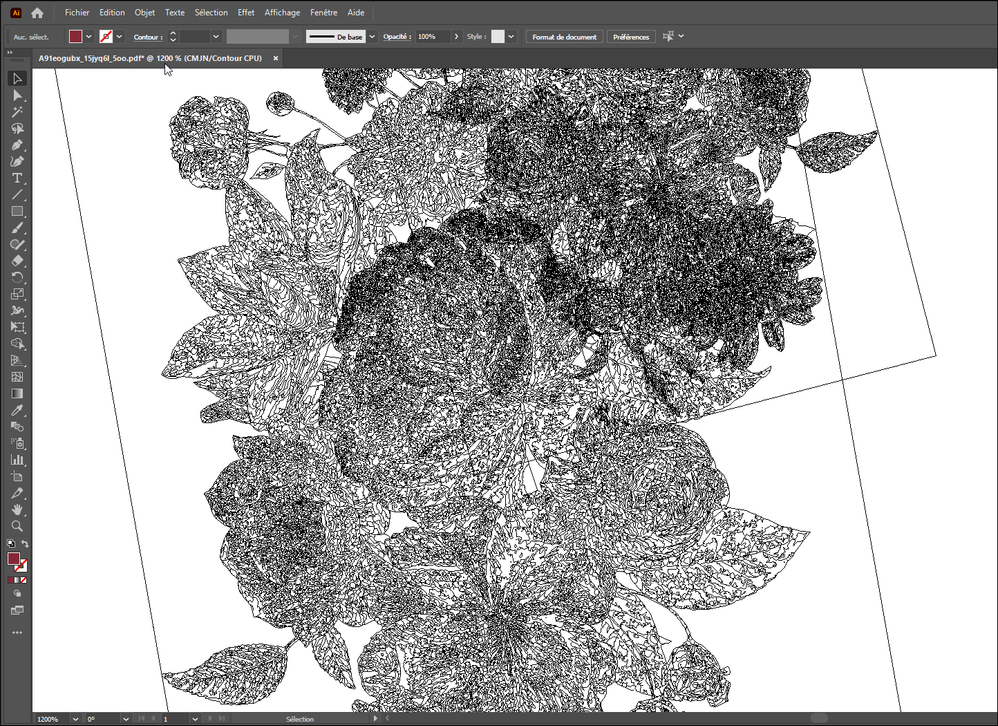Open the Objet menu
This screenshot has height=726, width=998.
tap(144, 12)
